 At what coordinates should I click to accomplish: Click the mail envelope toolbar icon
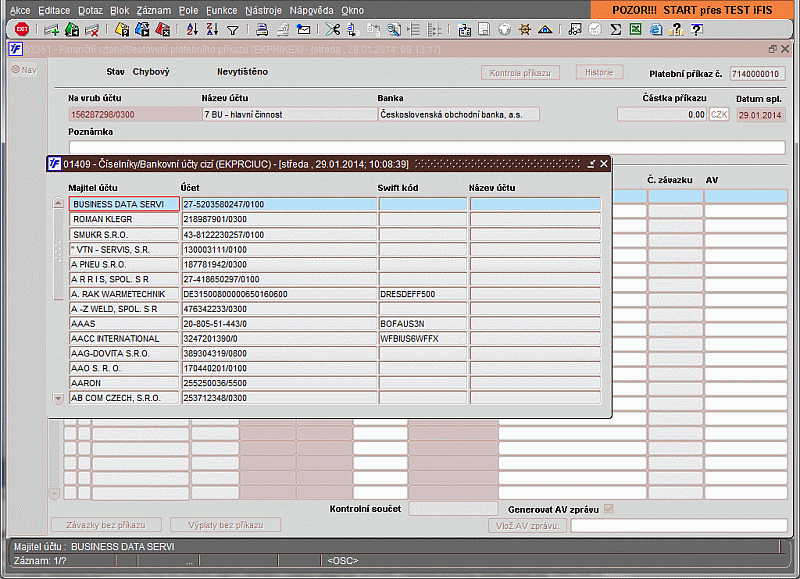coord(304,30)
